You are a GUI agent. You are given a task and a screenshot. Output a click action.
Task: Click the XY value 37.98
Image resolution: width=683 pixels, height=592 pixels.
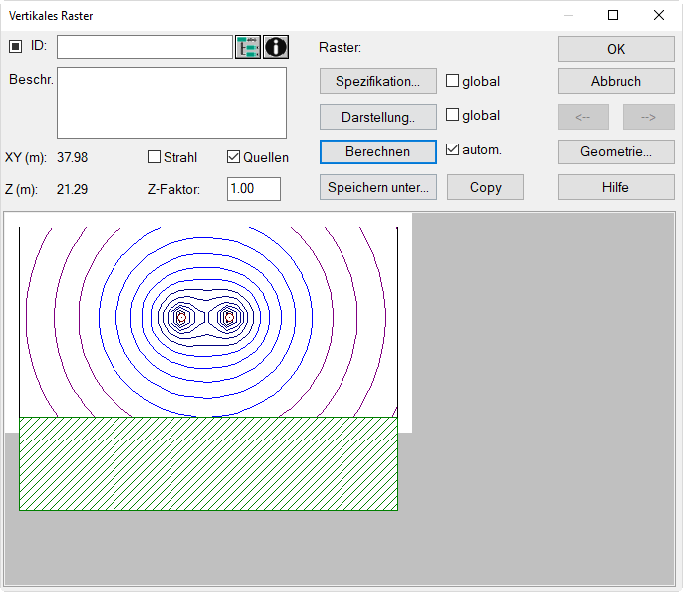(x=72, y=157)
